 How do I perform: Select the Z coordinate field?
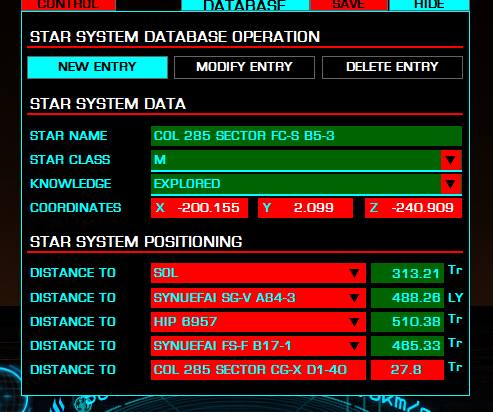click(x=413, y=208)
